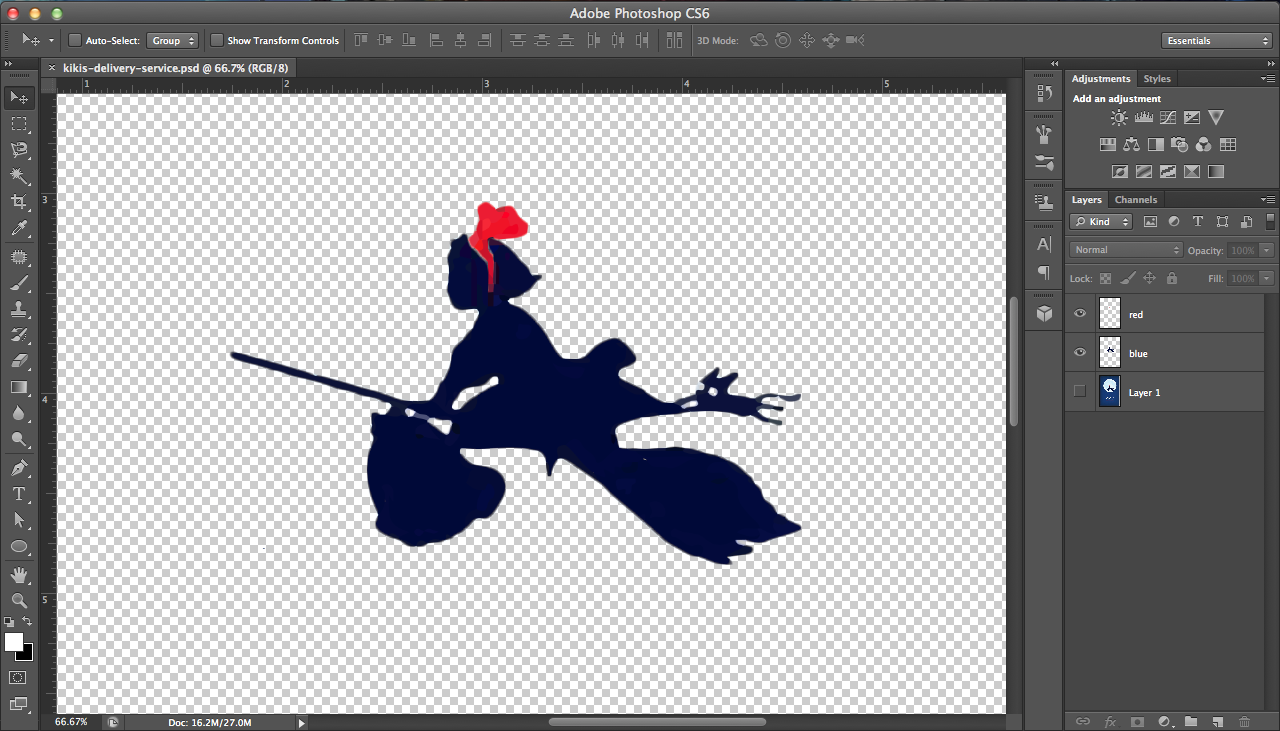
Task: Select the Rectangular Marquee tool
Action: pos(19,123)
